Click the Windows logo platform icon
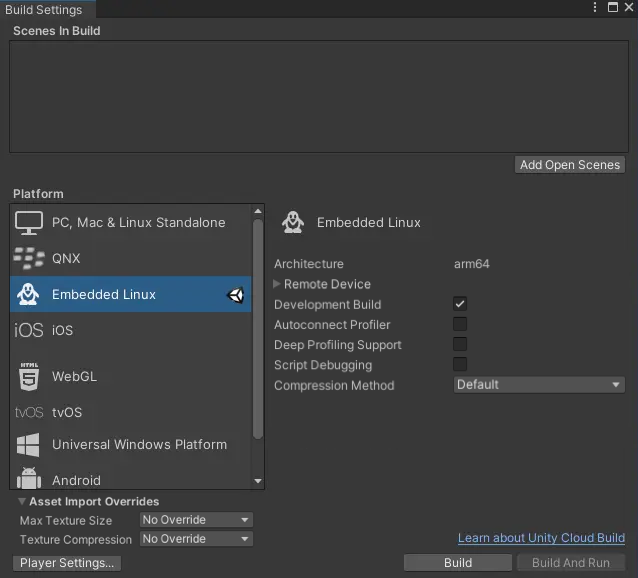Viewport: 638px width, 578px height. [28, 445]
